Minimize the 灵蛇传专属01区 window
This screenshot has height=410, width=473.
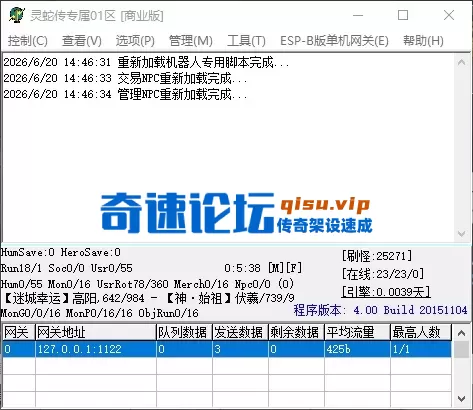(358, 15)
